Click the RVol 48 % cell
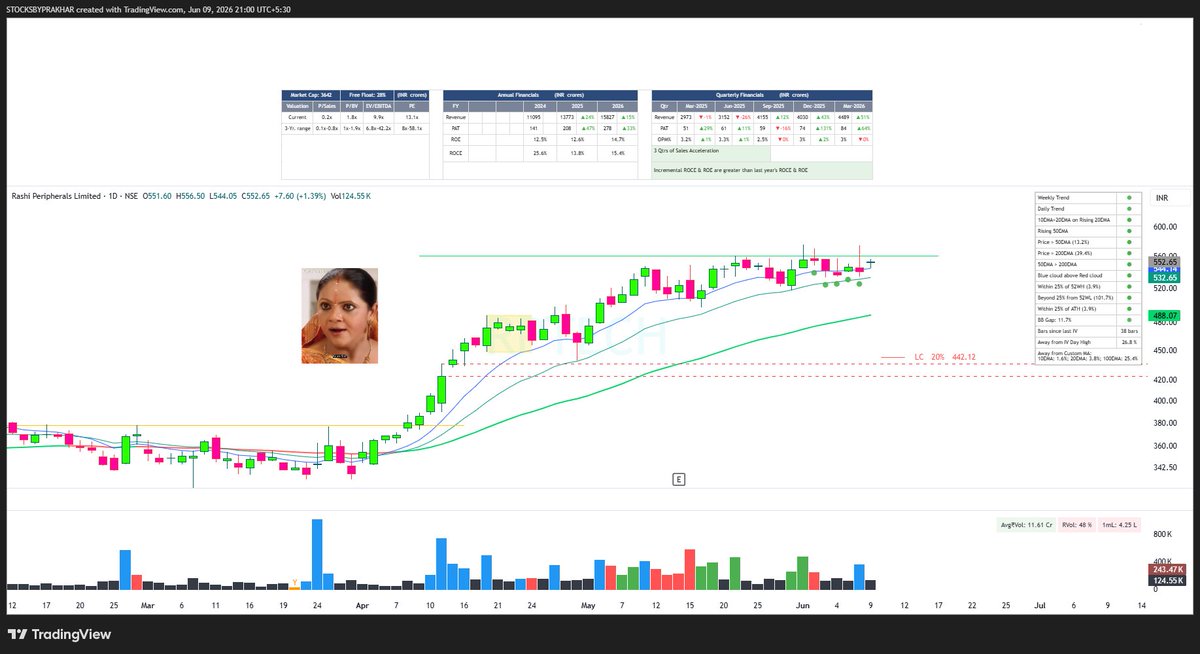The height and width of the screenshot is (654, 1200). [1077, 524]
